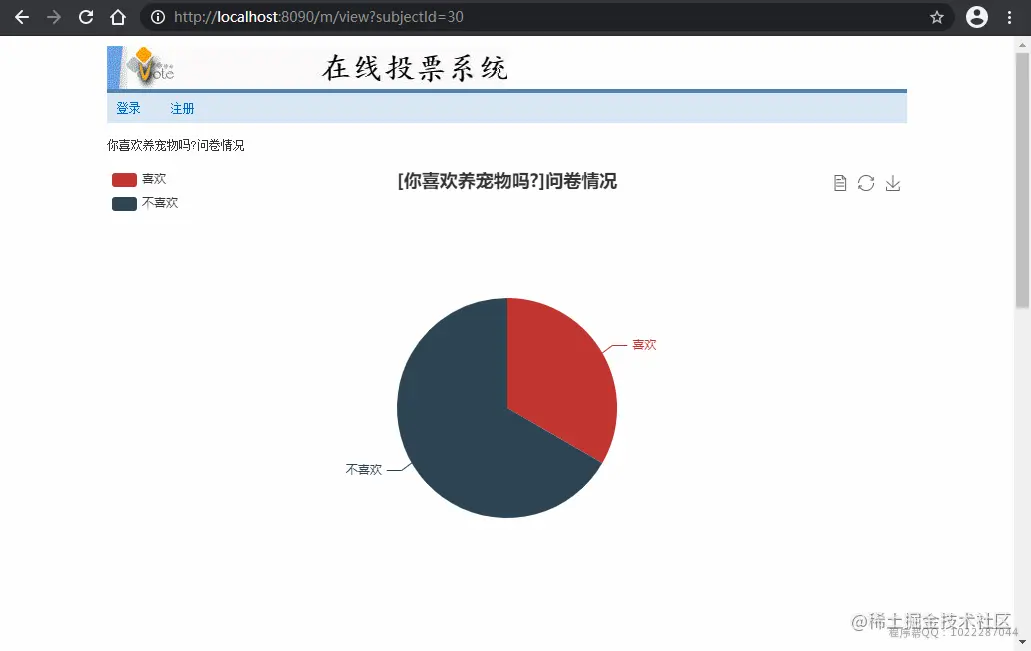Click the chart title [你喜欢养宠物吗?]问卷情况
This screenshot has height=651, width=1031.
pyautogui.click(x=507, y=181)
